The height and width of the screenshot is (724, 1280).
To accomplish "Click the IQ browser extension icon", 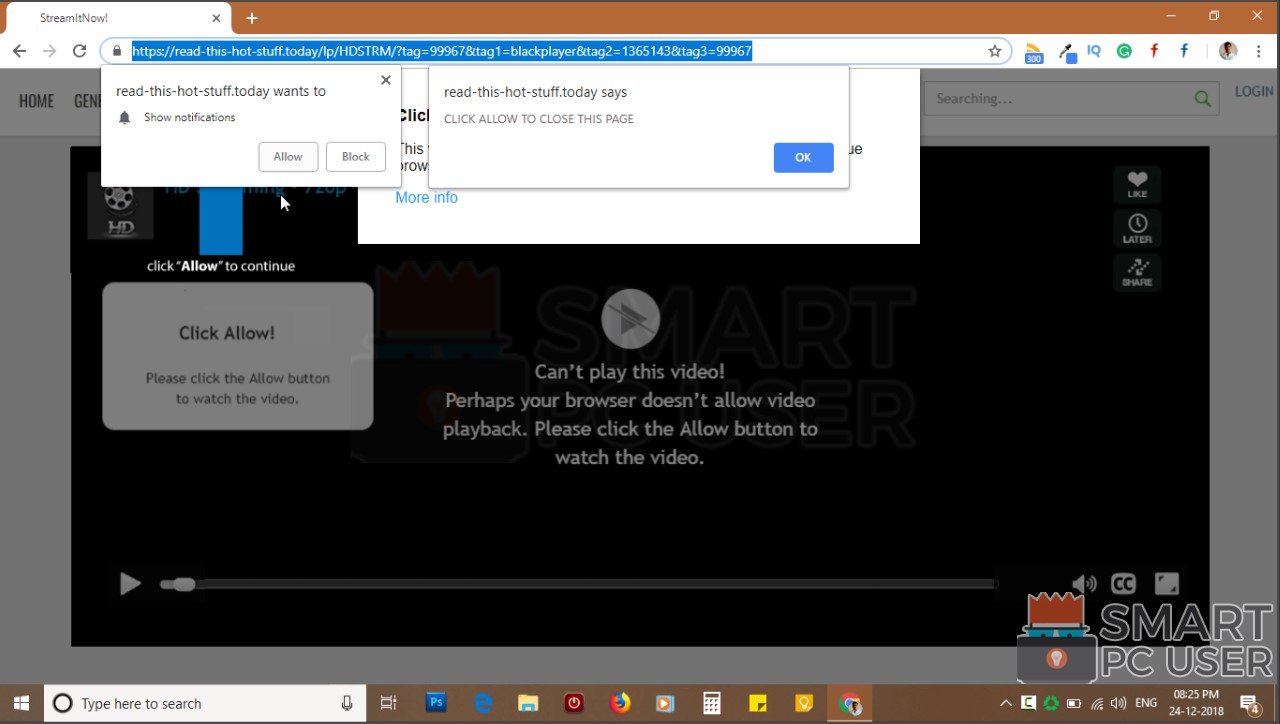I will point(1093,51).
